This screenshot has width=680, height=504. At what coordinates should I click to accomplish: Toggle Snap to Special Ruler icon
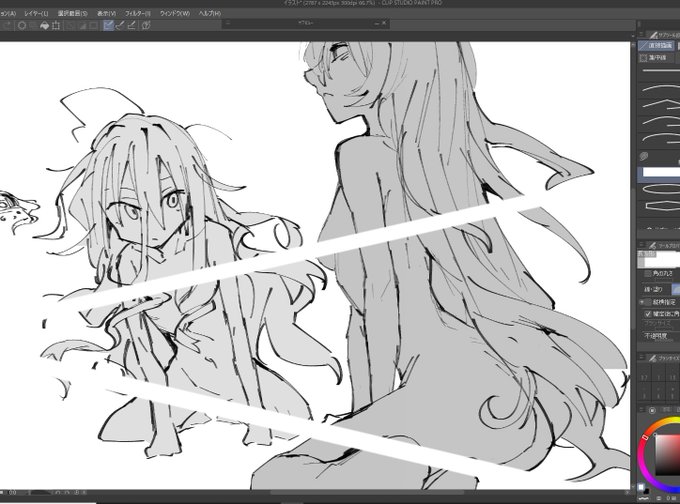click(120, 26)
